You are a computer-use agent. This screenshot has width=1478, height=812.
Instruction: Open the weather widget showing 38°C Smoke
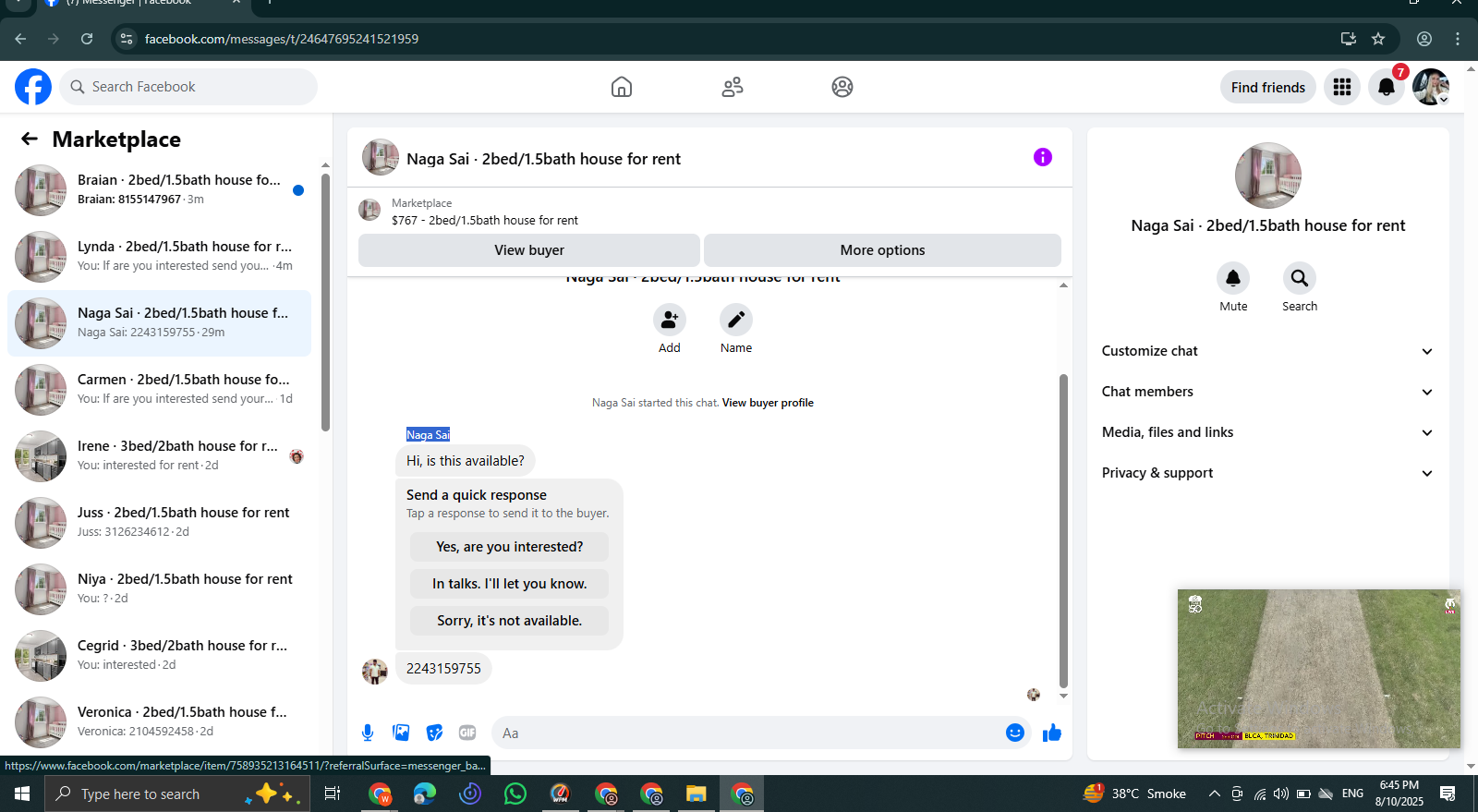point(1134,794)
